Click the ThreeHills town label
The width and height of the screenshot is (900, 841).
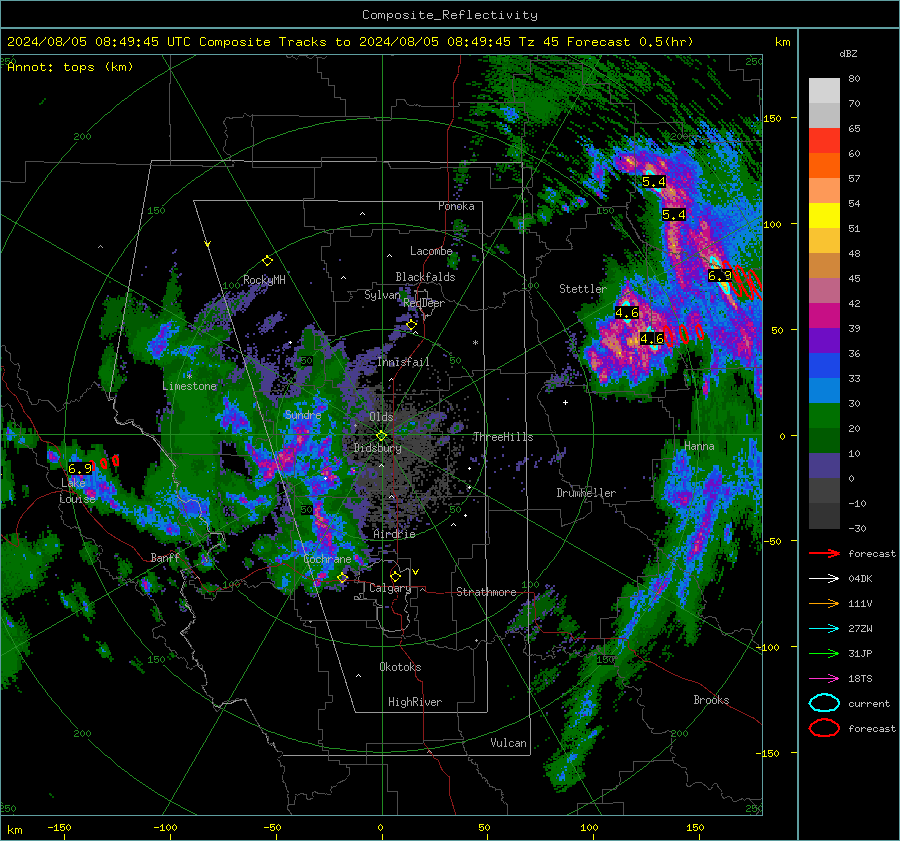(503, 437)
